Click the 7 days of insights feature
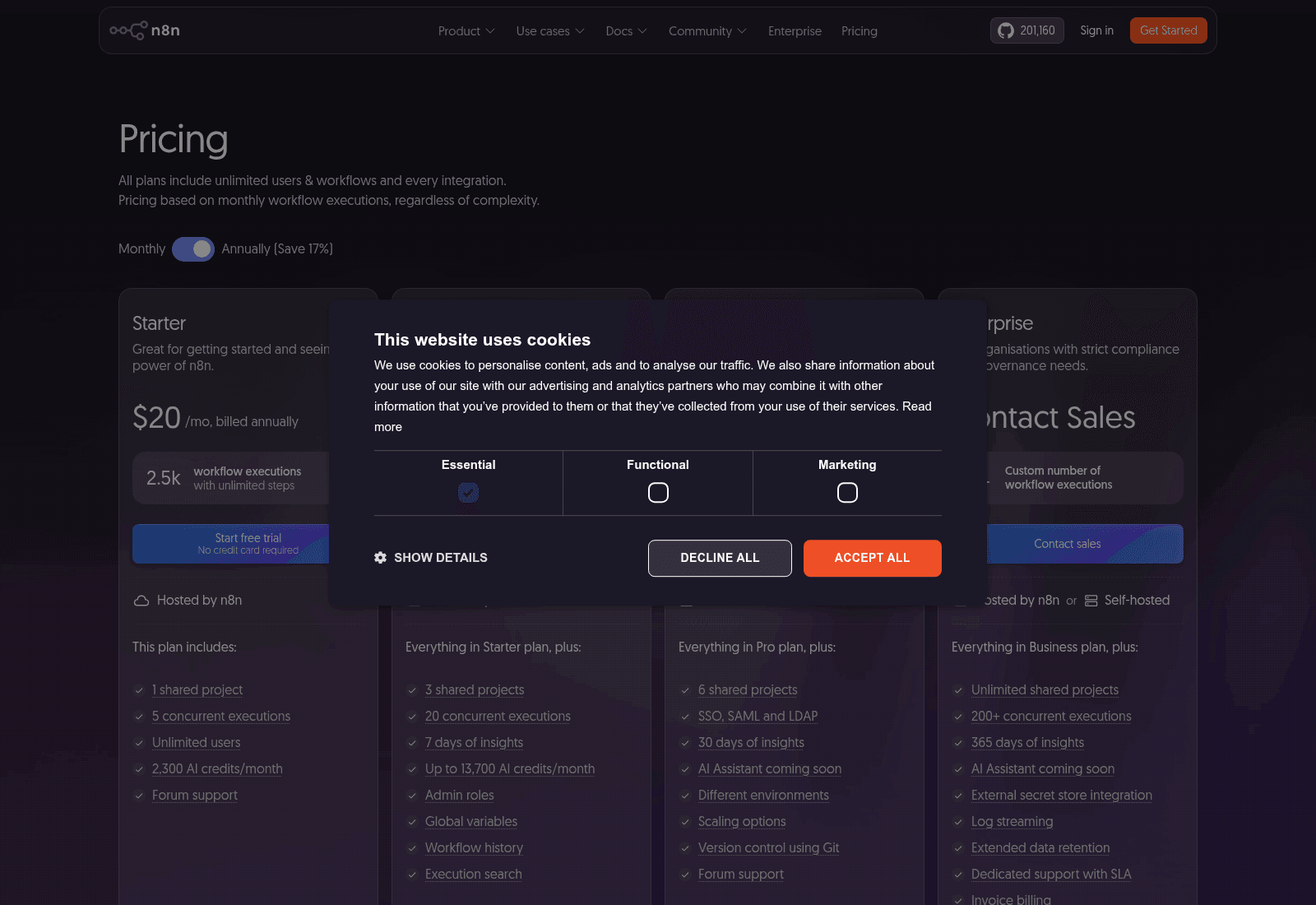The image size is (1316, 905). [x=474, y=743]
